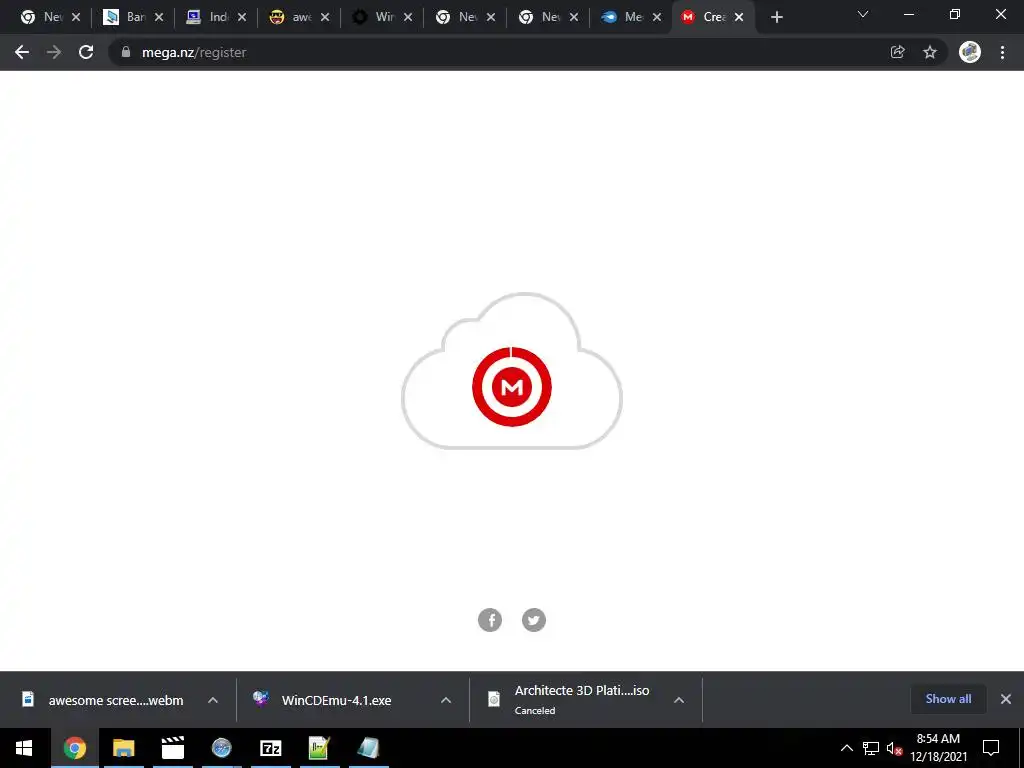Close the Me tab
Screen dimensions: 1024x768
pyautogui.click(x=657, y=18)
